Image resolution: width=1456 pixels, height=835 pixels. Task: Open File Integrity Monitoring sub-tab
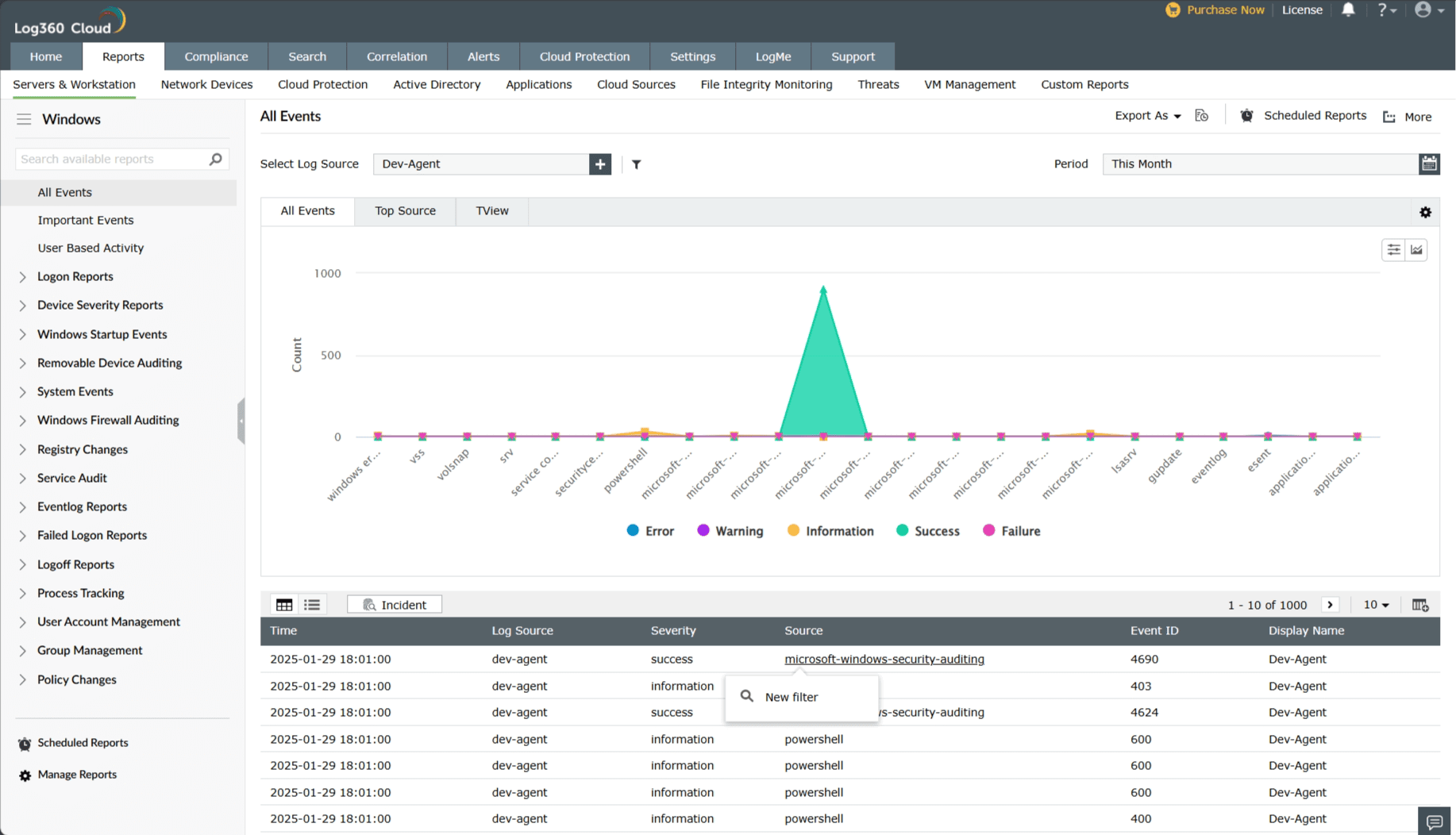tap(766, 84)
